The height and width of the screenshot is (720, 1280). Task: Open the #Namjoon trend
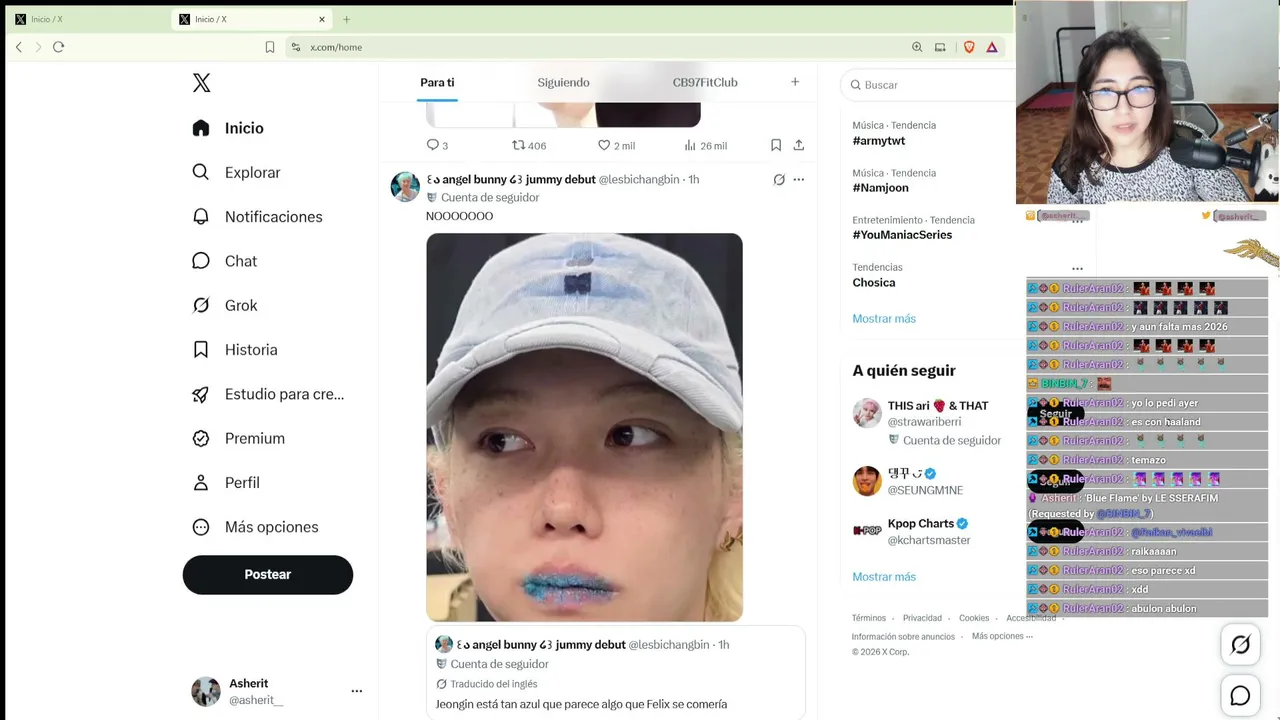[880, 188]
